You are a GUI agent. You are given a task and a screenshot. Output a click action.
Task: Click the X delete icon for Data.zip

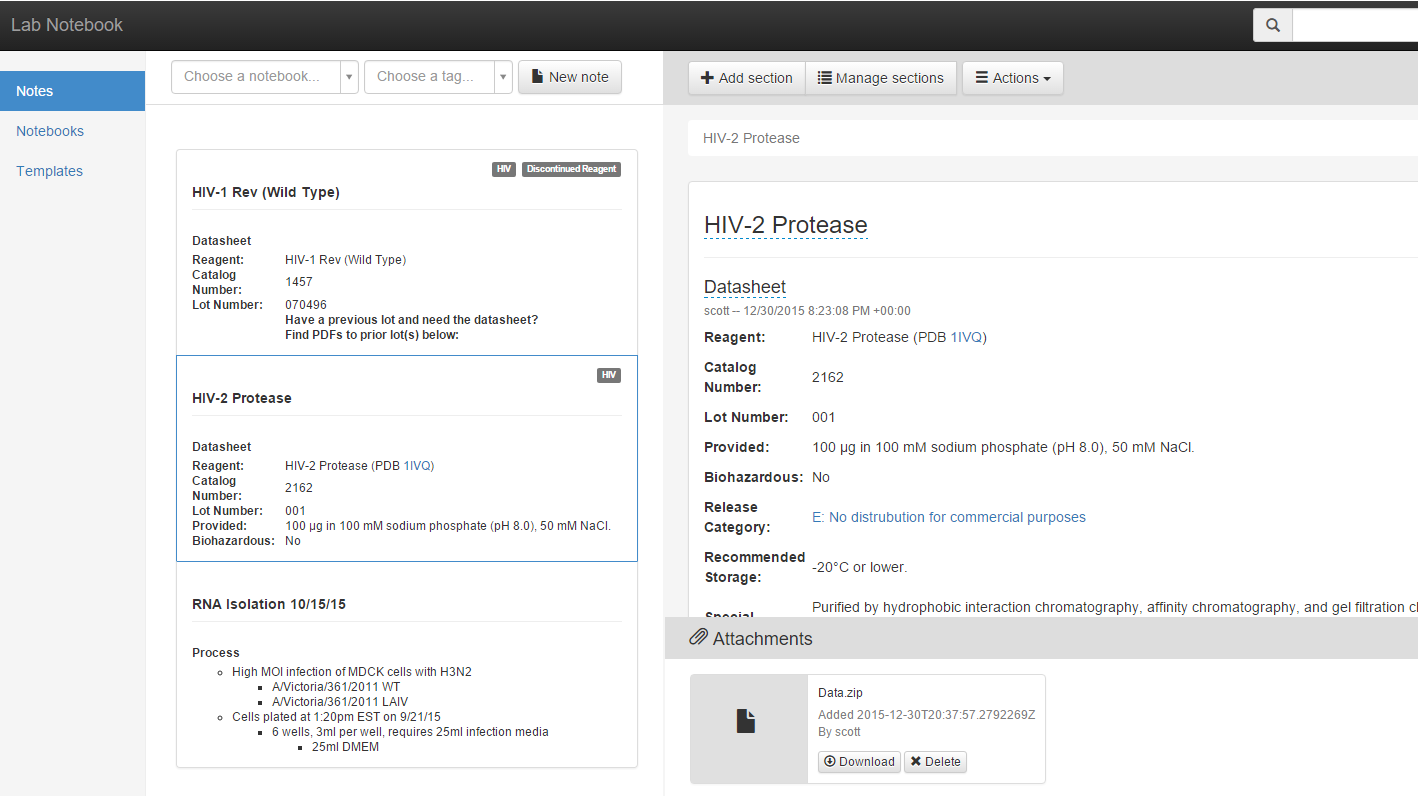(914, 761)
